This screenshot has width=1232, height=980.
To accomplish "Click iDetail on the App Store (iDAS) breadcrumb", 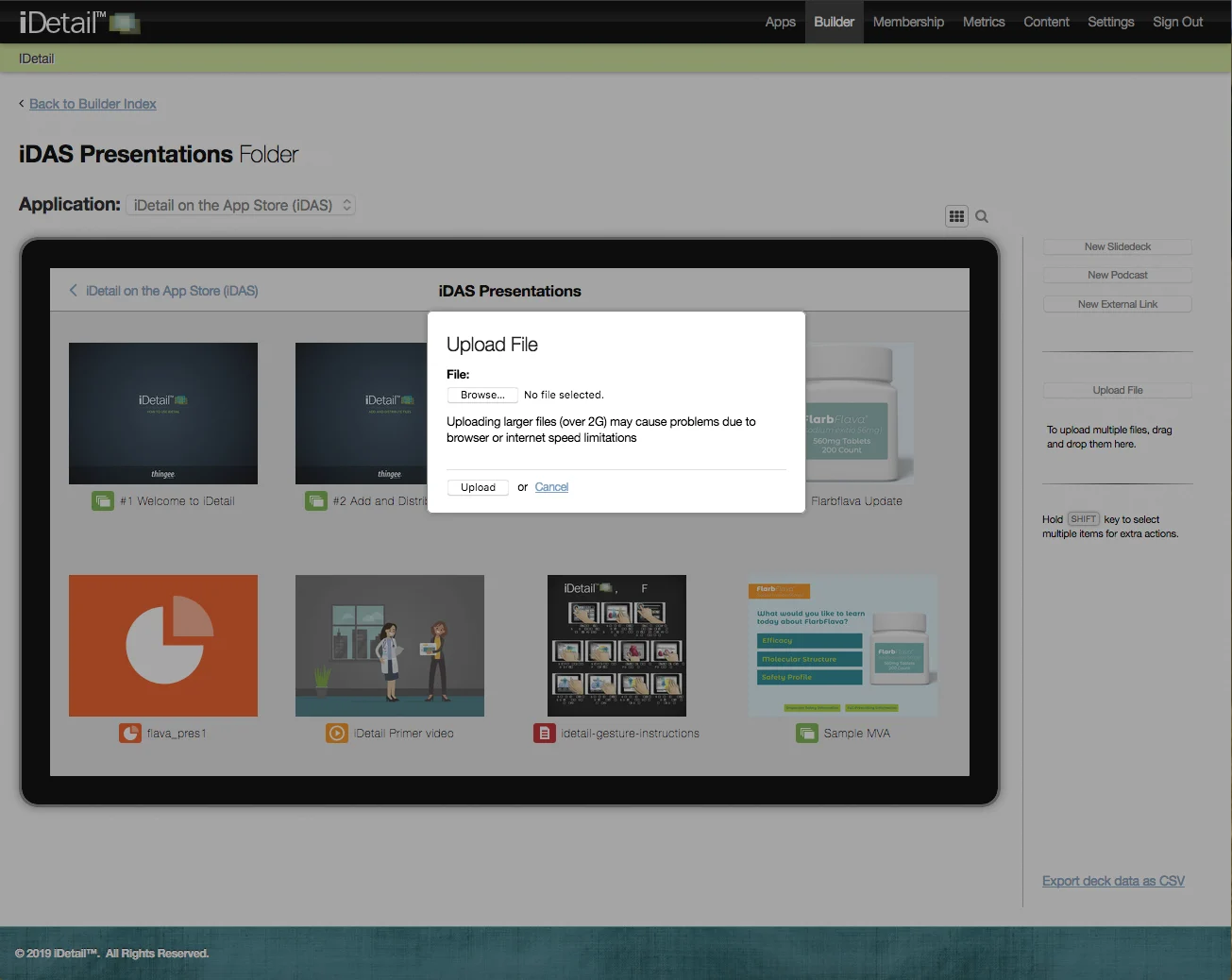I will click(x=172, y=291).
